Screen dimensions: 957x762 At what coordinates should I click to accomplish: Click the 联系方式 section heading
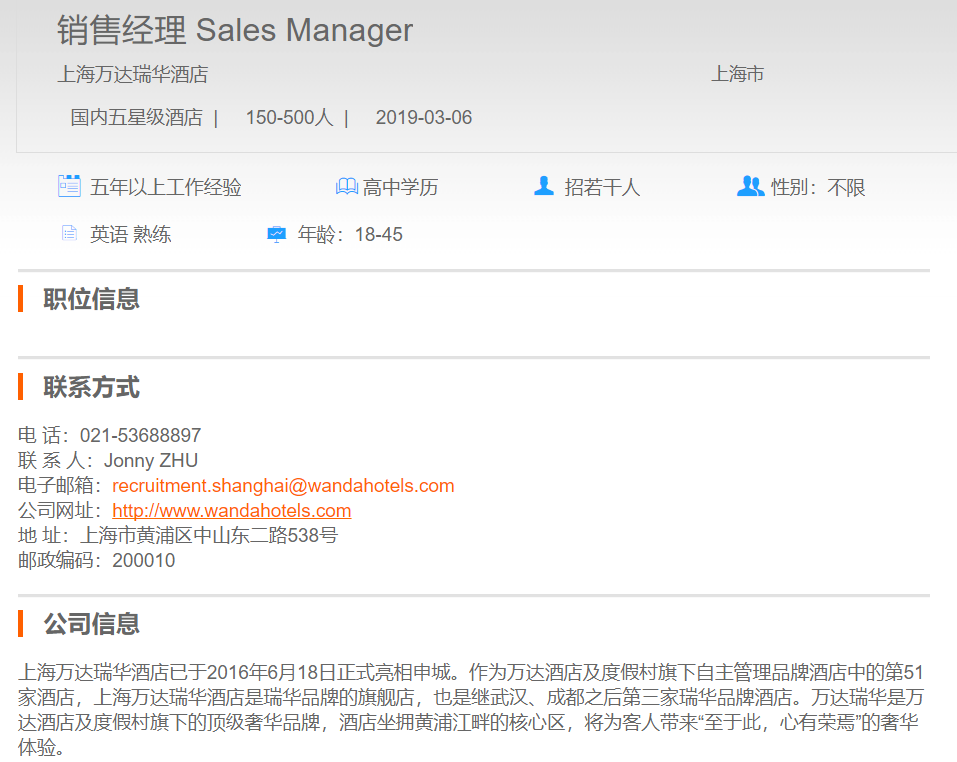(91, 387)
